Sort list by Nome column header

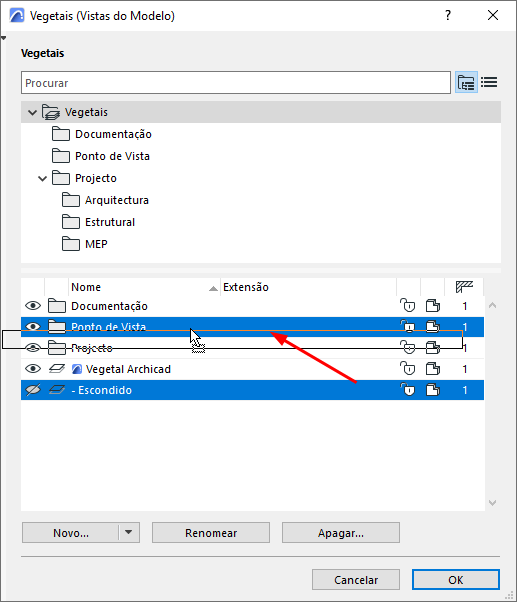point(144,287)
